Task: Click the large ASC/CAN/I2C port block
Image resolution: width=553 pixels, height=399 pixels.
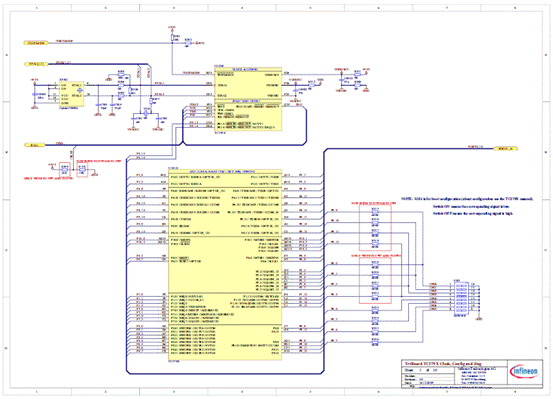Action: pyautogui.click(x=225, y=265)
